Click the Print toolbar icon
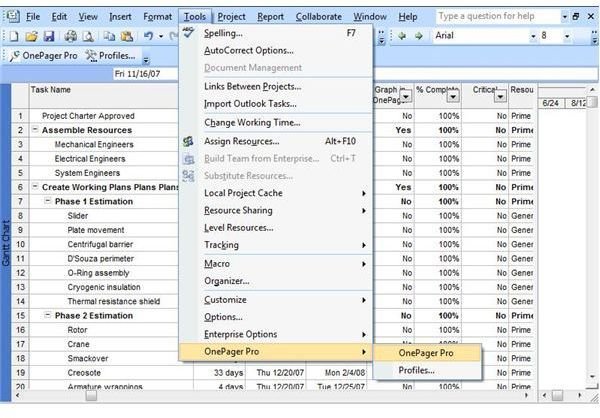Screen dimensions: 600x418 click(x=70, y=36)
